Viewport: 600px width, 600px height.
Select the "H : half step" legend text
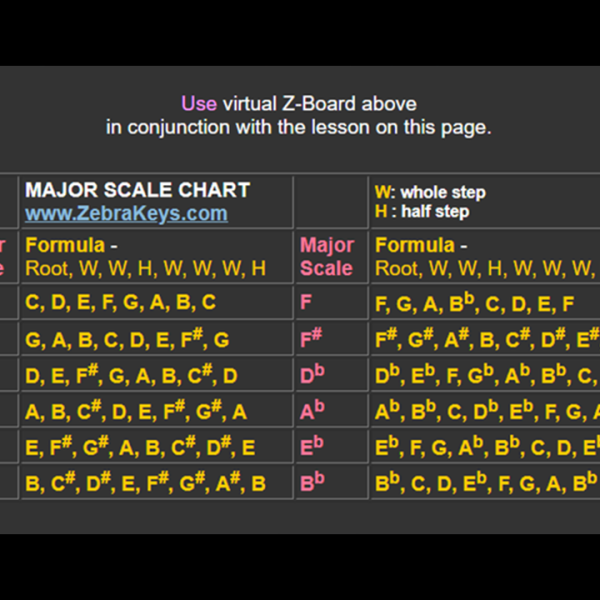421,211
